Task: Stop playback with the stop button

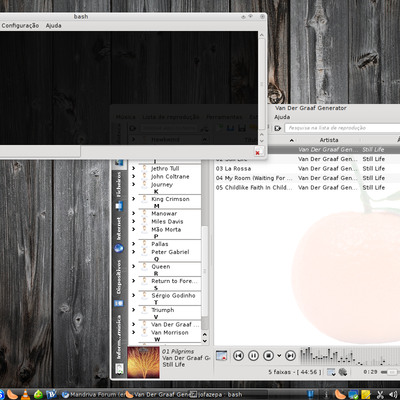Action: (x=268, y=356)
